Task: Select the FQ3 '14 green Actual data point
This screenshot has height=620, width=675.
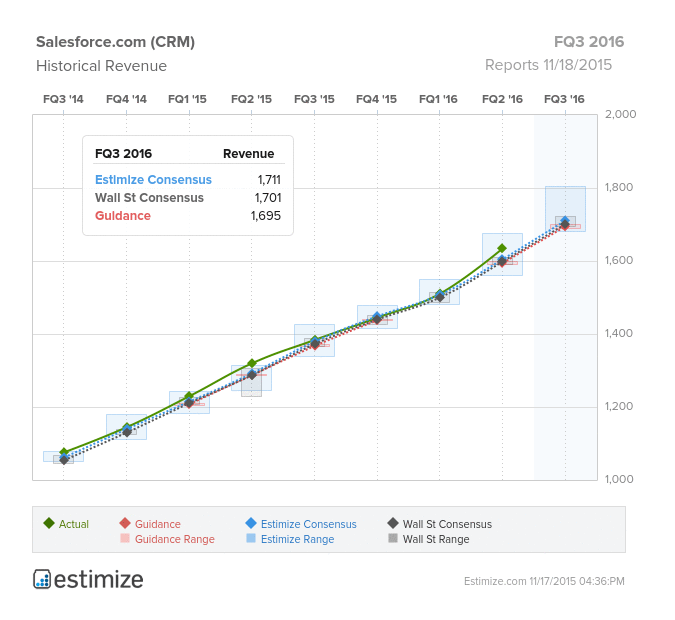Action: point(64,453)
